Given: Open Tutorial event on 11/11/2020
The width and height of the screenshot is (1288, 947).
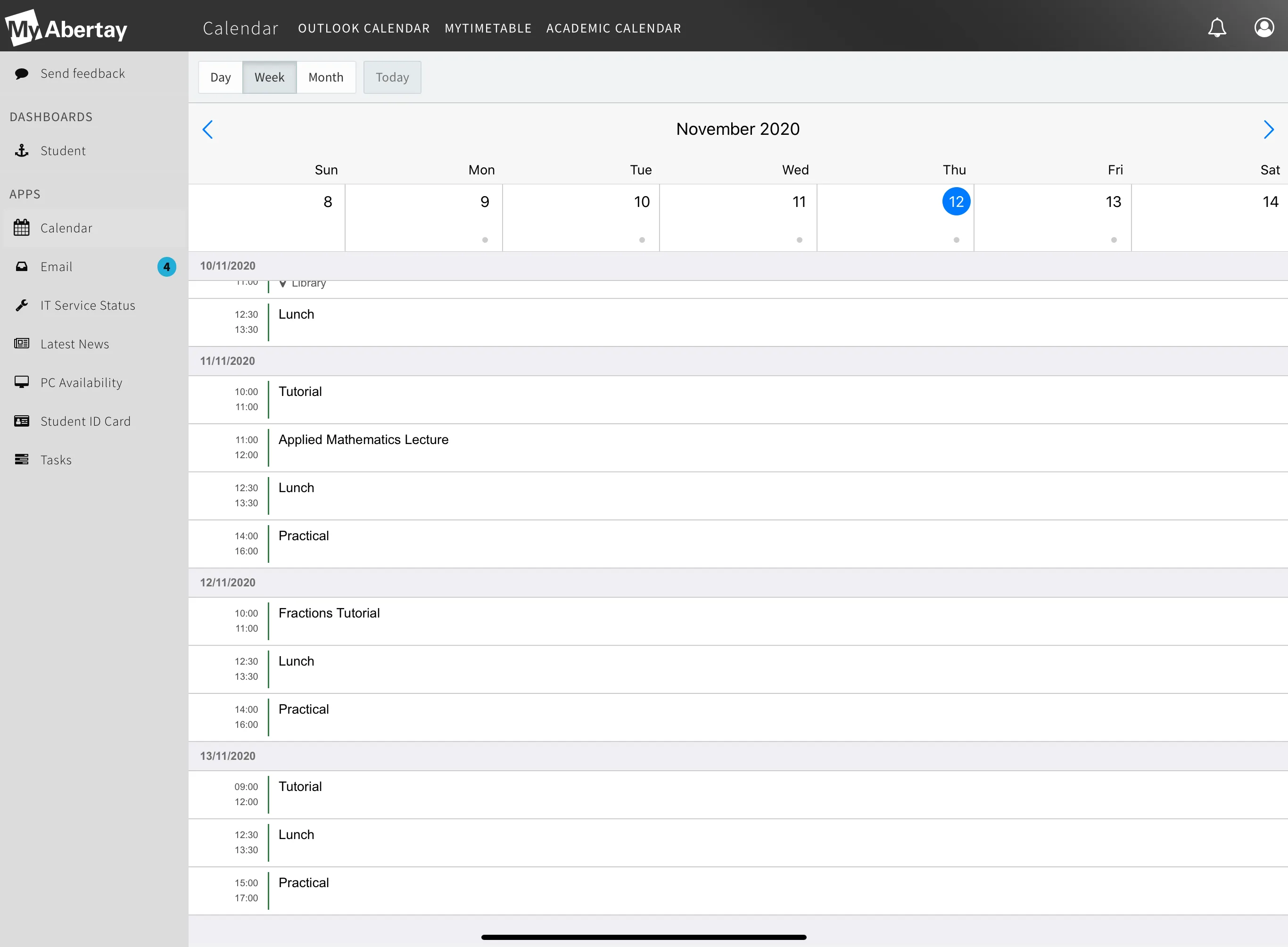Looking at the screenshot, I should (x=738, y=400).
